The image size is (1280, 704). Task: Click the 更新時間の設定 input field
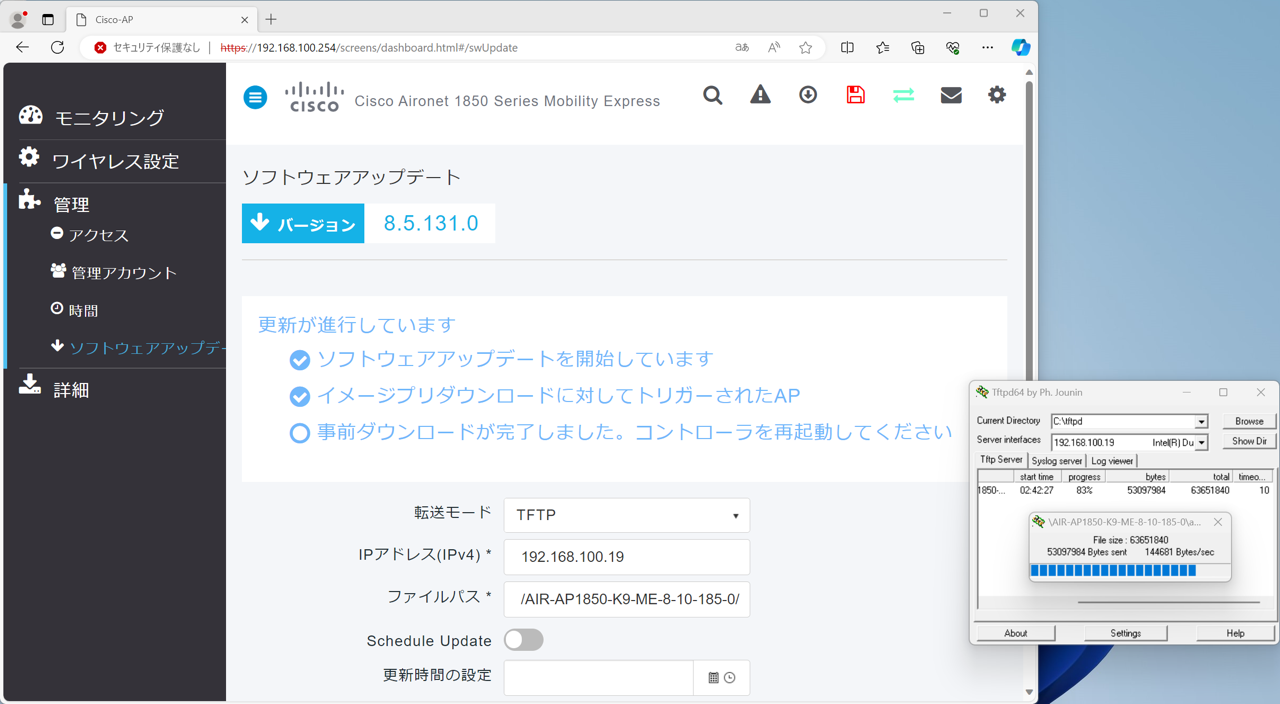pos(599,677)
